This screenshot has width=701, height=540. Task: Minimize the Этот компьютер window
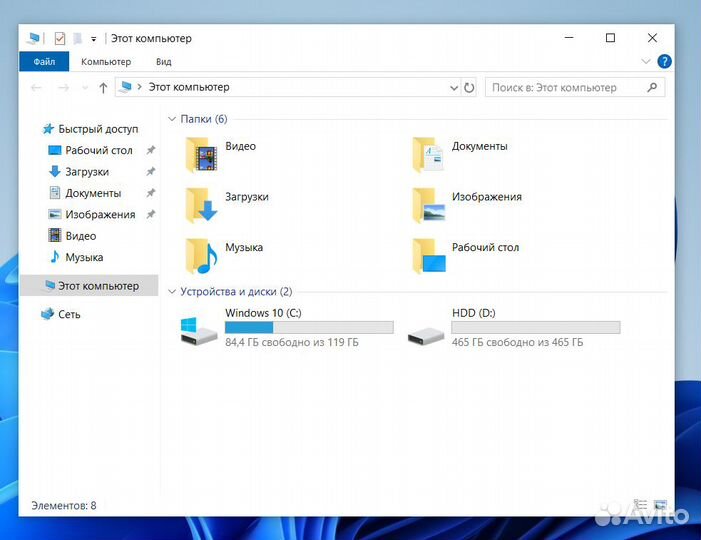569,38
